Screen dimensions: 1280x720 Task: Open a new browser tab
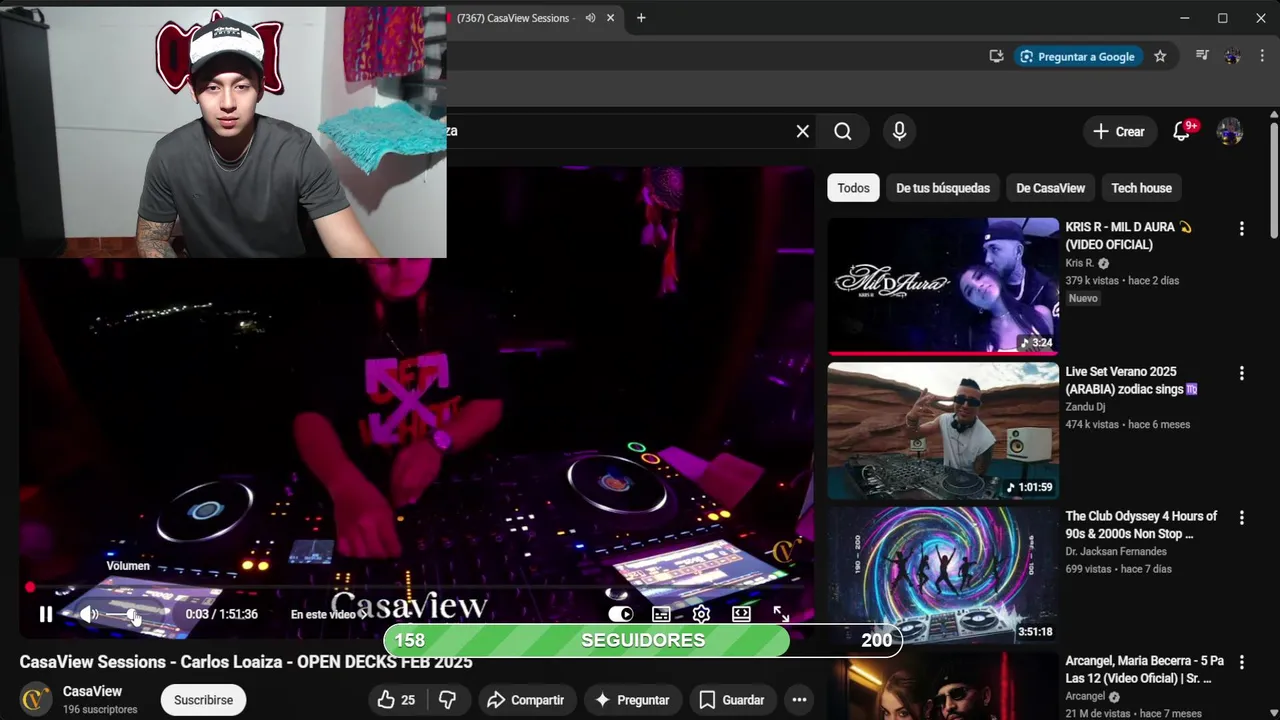tap(641, 18)
